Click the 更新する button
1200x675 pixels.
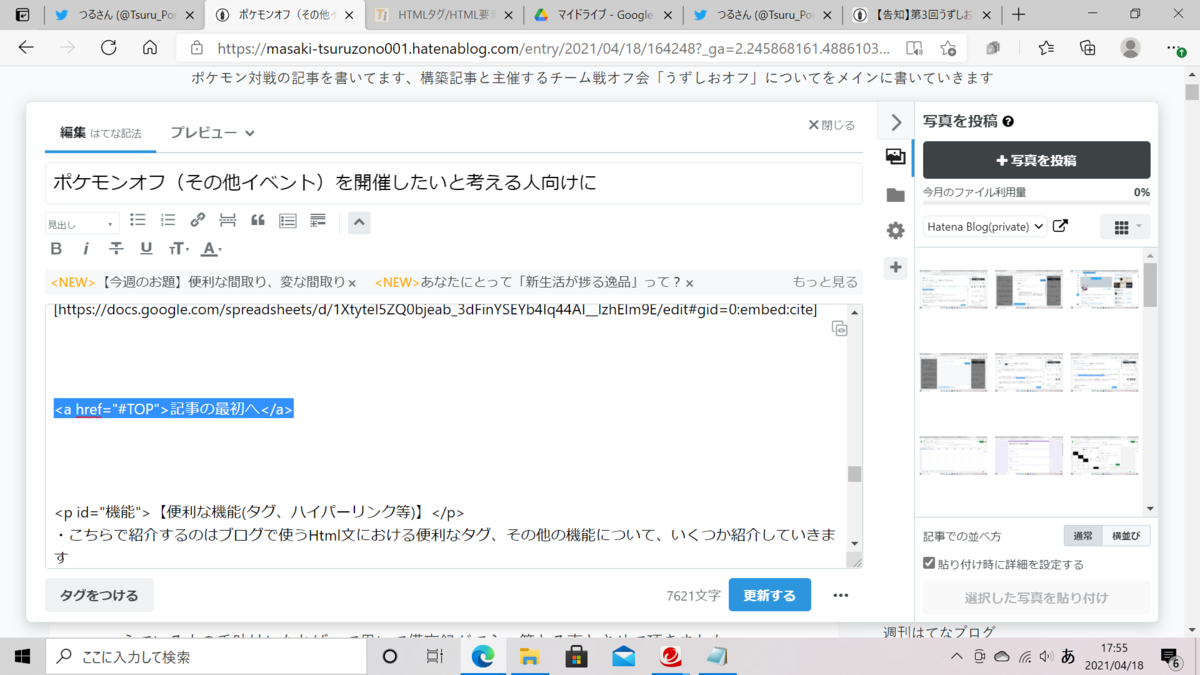click(769, 594)
